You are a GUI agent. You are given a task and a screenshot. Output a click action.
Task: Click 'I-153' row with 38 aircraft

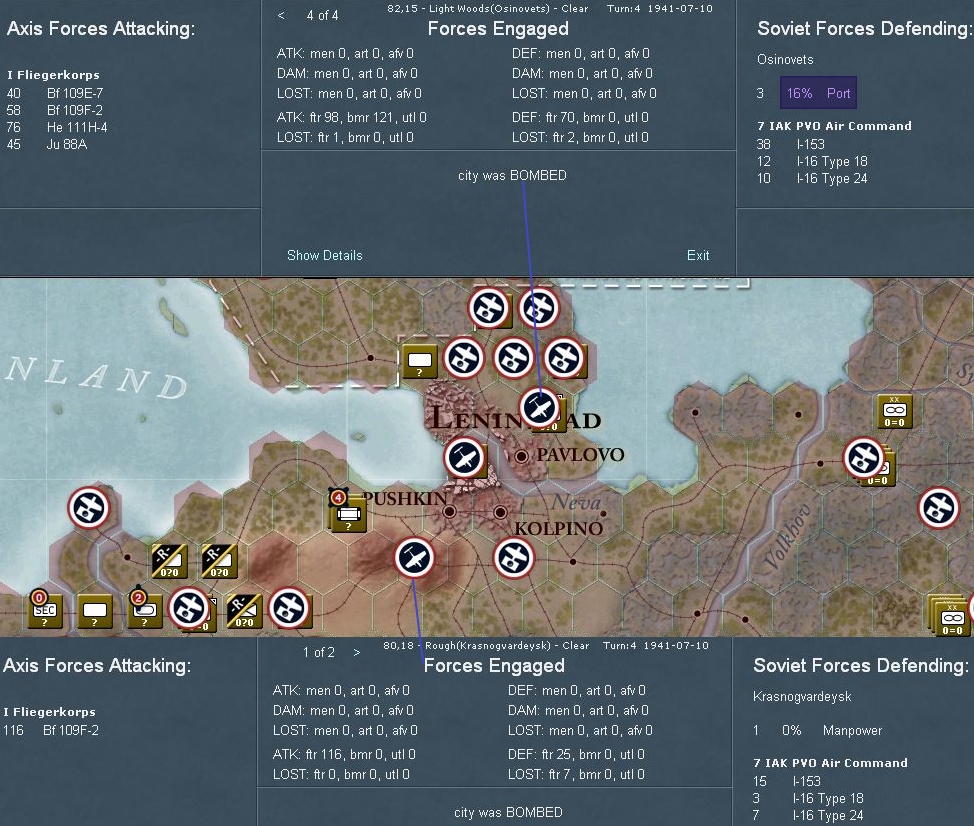(x=791, y=144)
